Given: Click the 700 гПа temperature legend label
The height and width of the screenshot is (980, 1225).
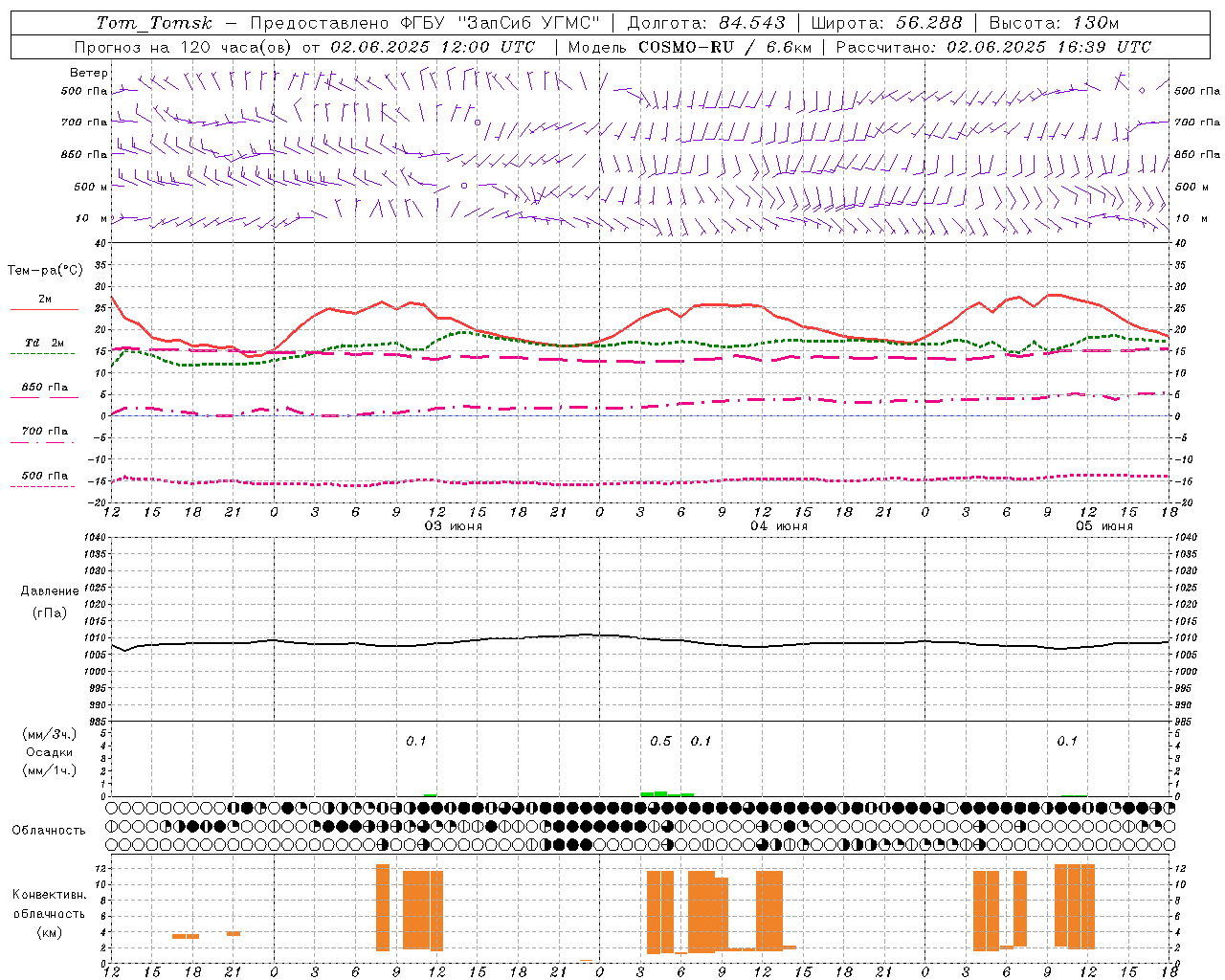Looking at the screenshot, I should [44, 432].
